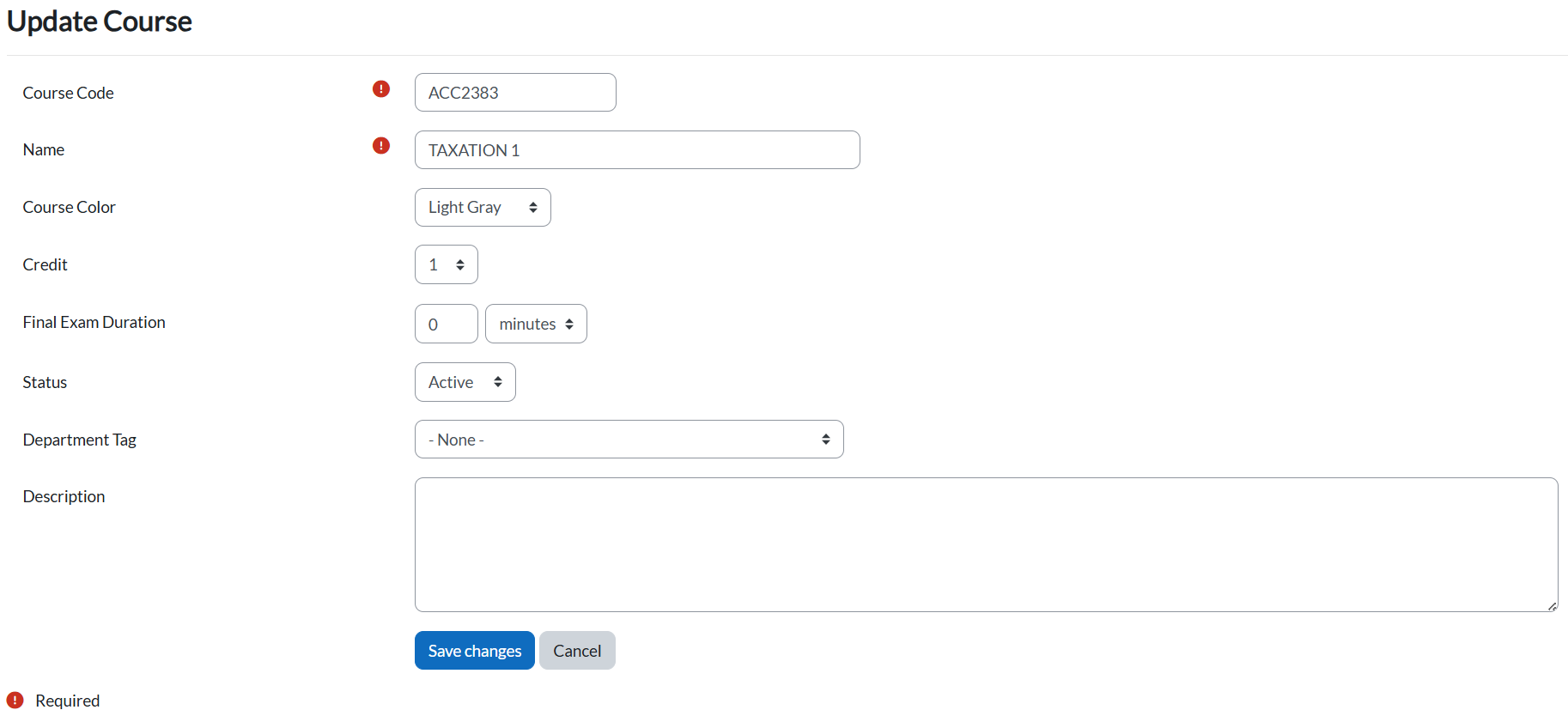This screenshot has height=710, width=1568.
Task: Open the Course Color dropdown
Action: coord(483,208)
